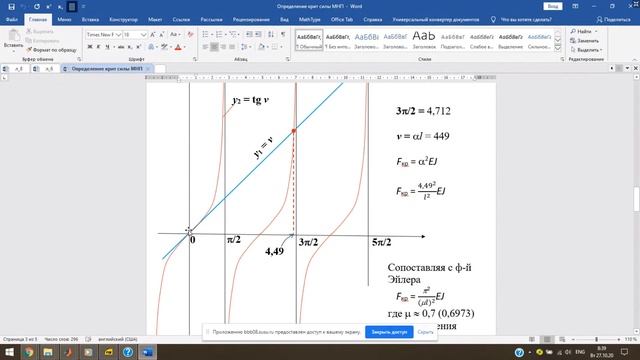Decrease paragraph indent
This screenshot has height=360, width=640.
click(249, 34)
